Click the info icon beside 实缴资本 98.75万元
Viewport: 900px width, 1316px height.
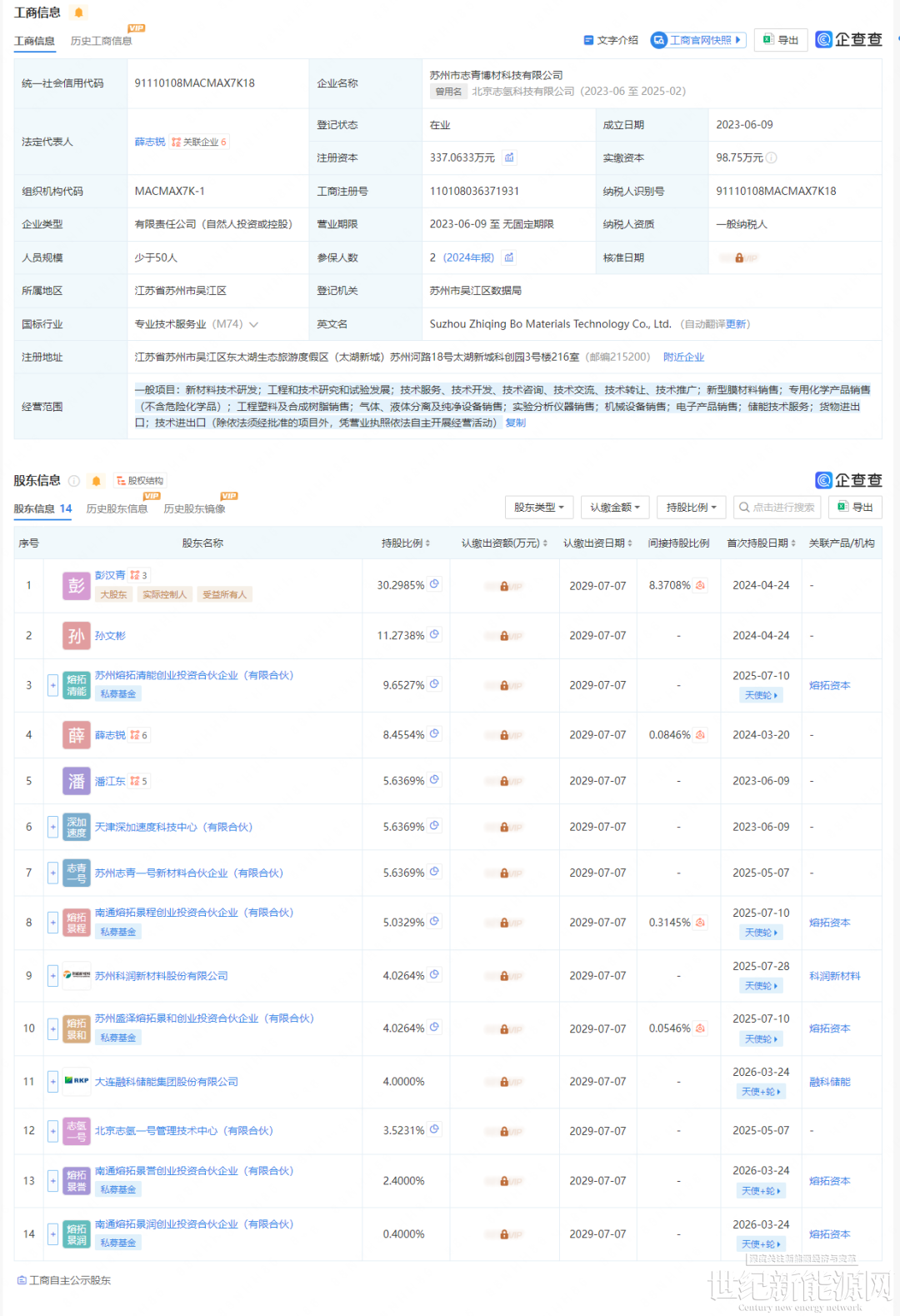pyautogui.click(x=772, y=158)
